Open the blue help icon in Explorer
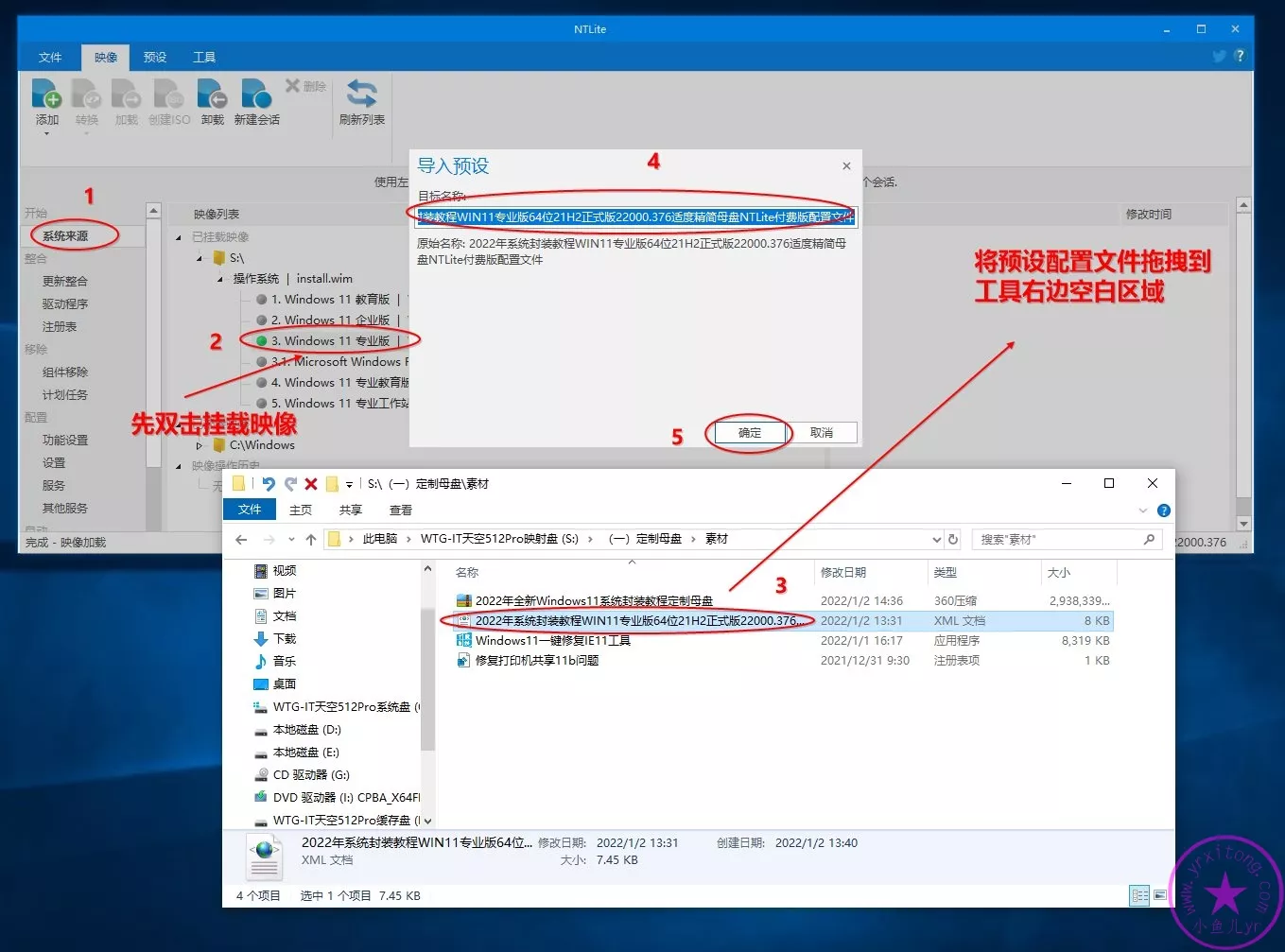 (1164, 511)
